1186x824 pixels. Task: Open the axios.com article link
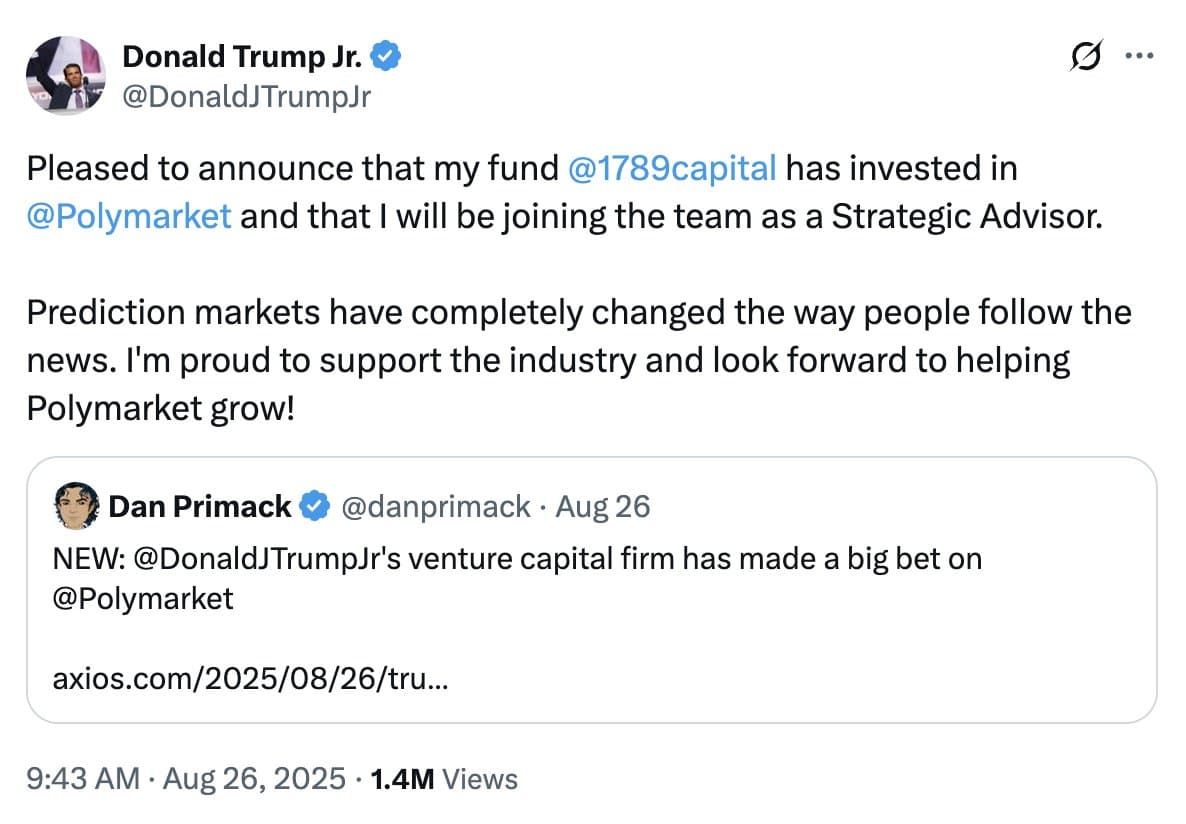[250, 681]
